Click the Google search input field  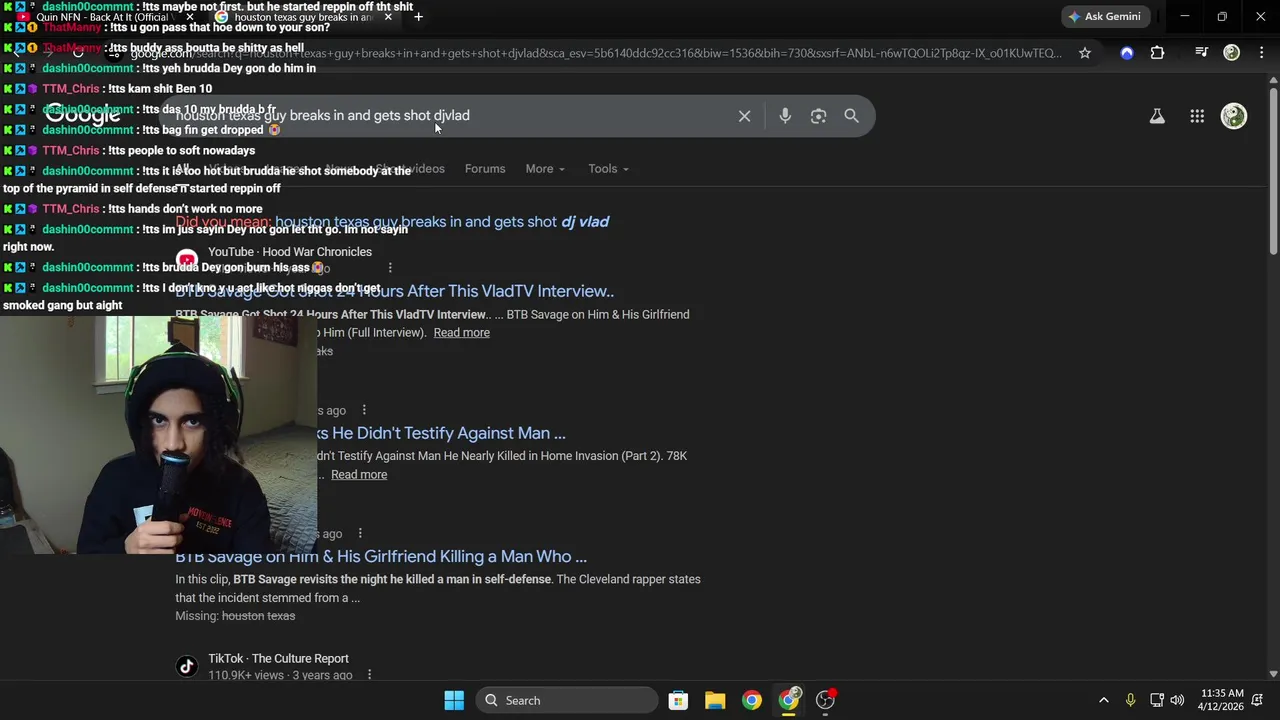450,116
